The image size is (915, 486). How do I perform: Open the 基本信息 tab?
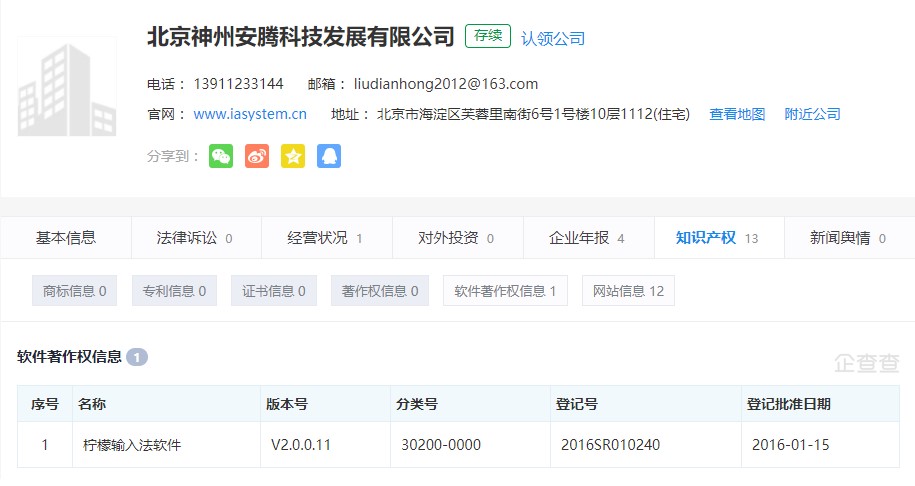point(66,237)
